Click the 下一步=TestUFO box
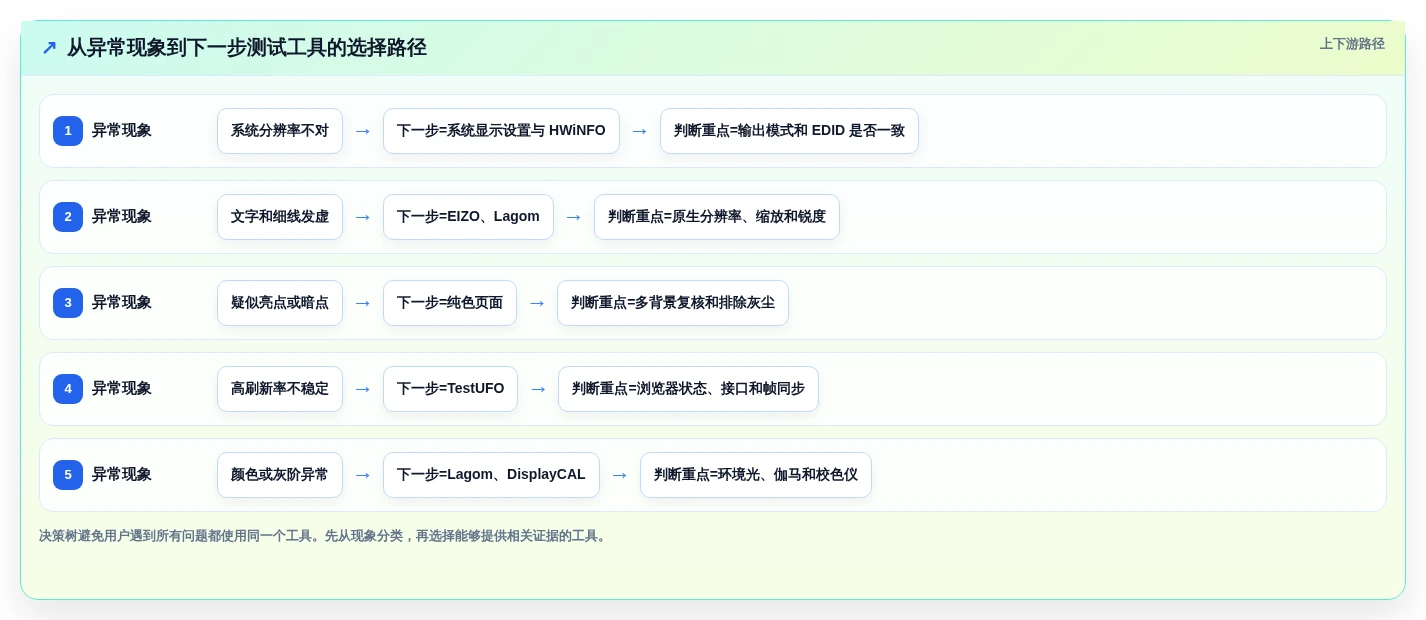Image resolution: width=1426 pixels, height=620 pixels. (x=450, y=389)
